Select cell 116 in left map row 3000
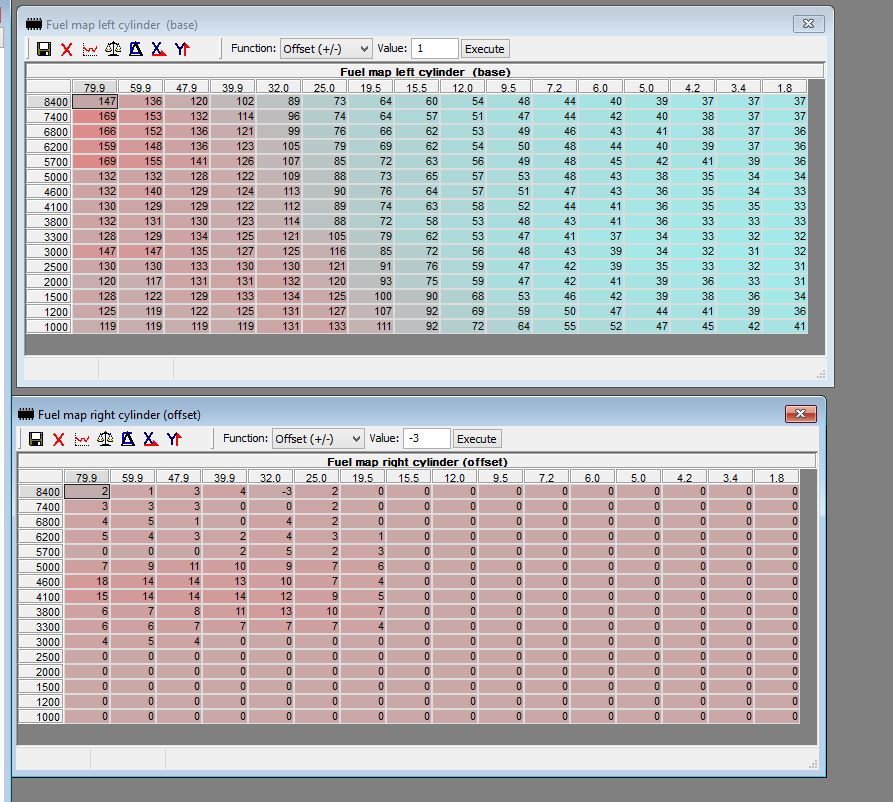 coord(325,251)
